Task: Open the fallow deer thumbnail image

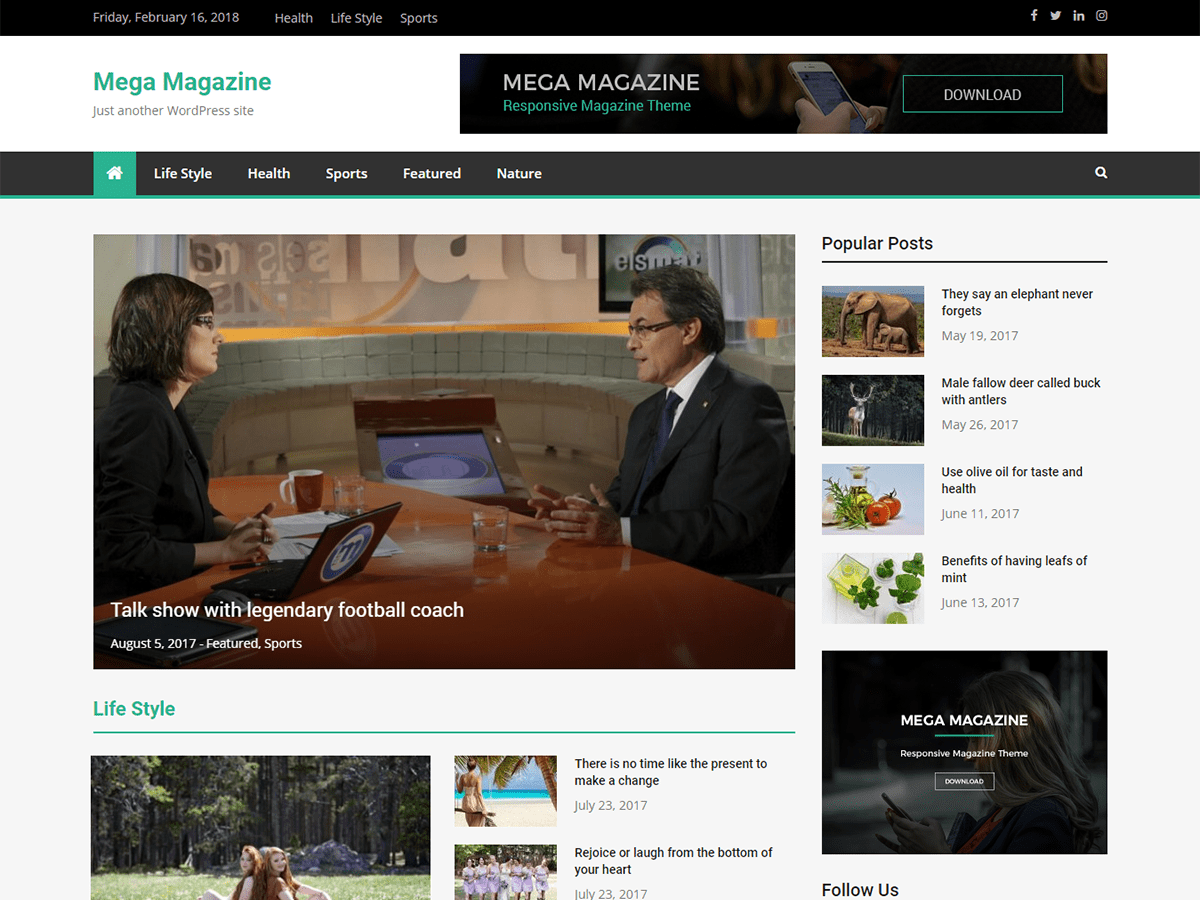Action: [873, 410]
